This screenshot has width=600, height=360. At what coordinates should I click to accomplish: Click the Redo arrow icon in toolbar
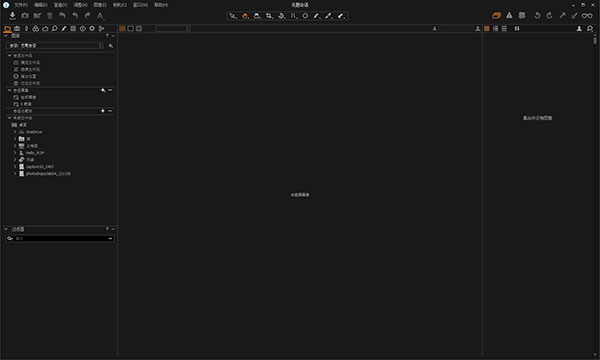pos(88,16)
